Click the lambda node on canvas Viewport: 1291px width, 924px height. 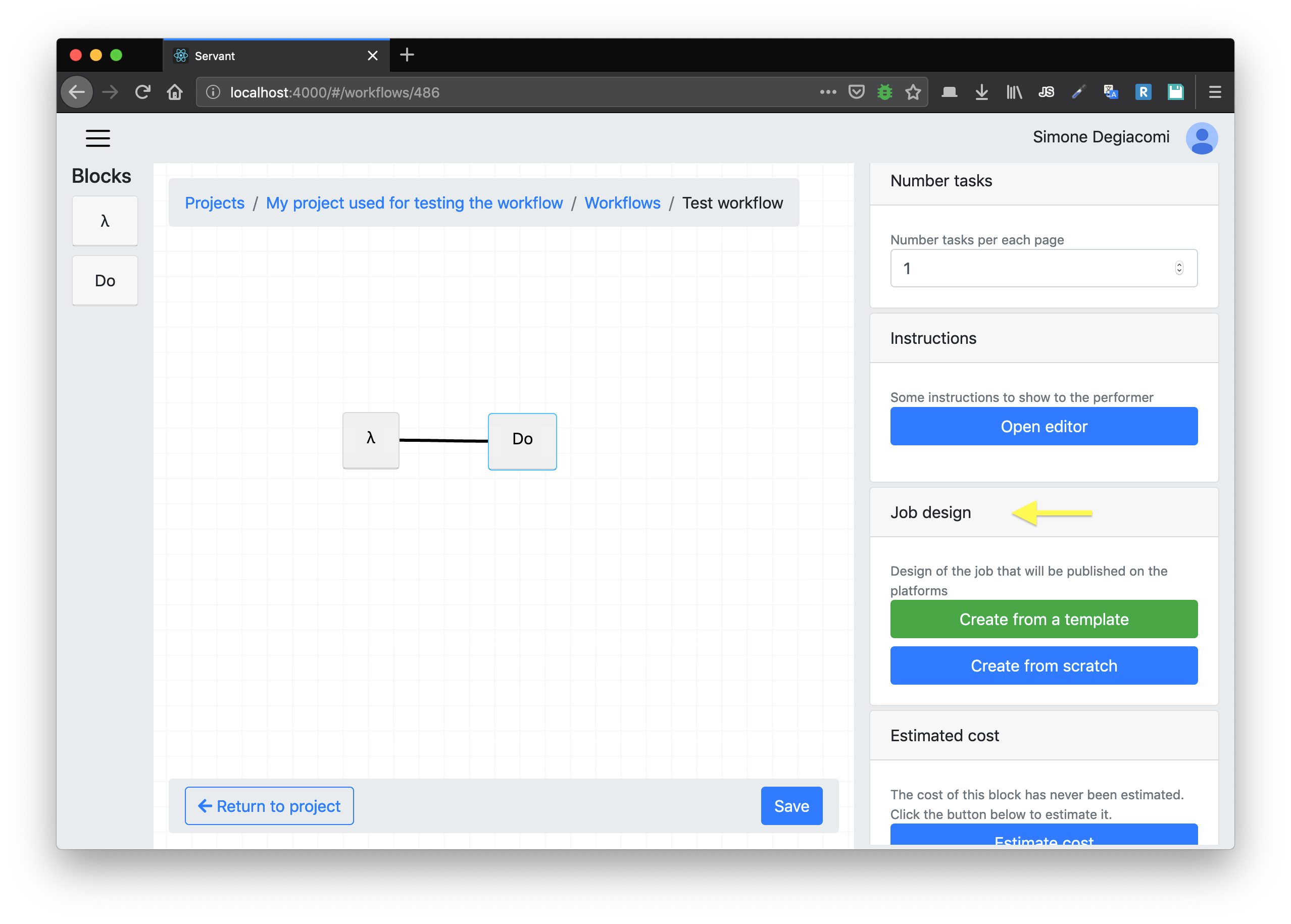coord(371,440)
